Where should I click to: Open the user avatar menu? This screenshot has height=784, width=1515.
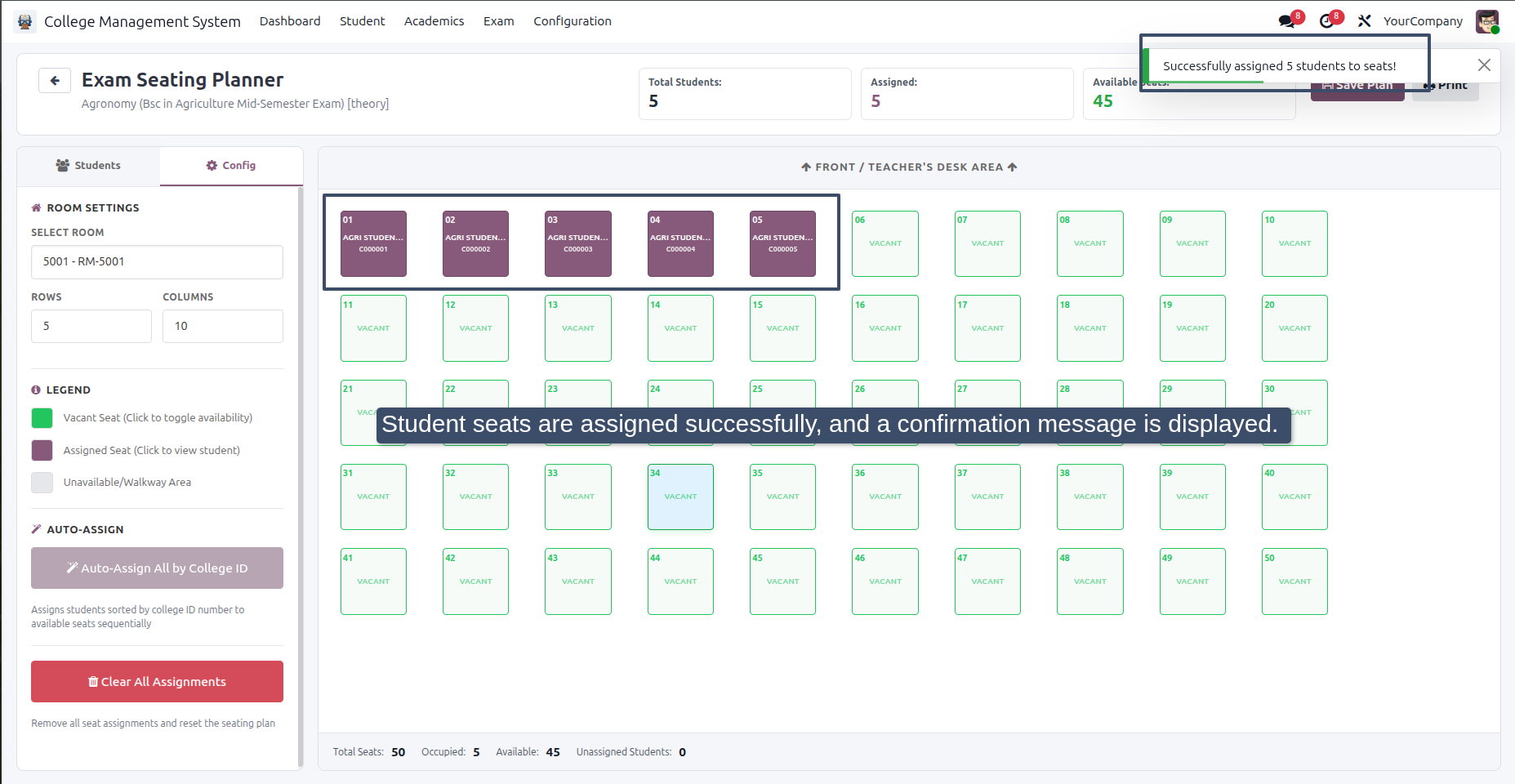pyautogui.click(x=1486, y=21)
